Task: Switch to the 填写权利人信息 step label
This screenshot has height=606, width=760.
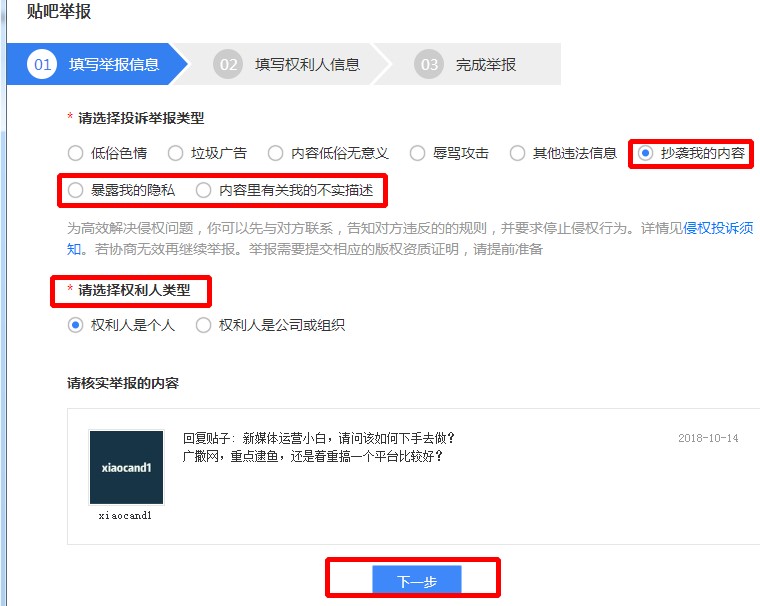Action: tap(307, 65)
